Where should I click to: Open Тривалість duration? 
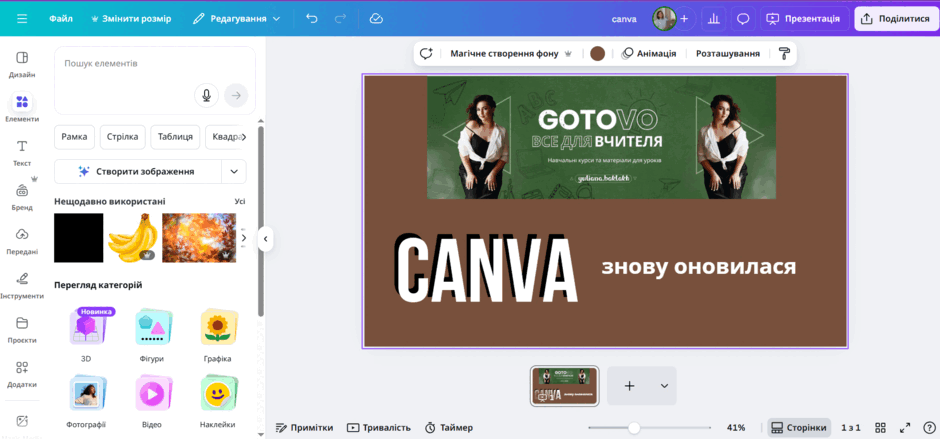[x=379, y=428]
